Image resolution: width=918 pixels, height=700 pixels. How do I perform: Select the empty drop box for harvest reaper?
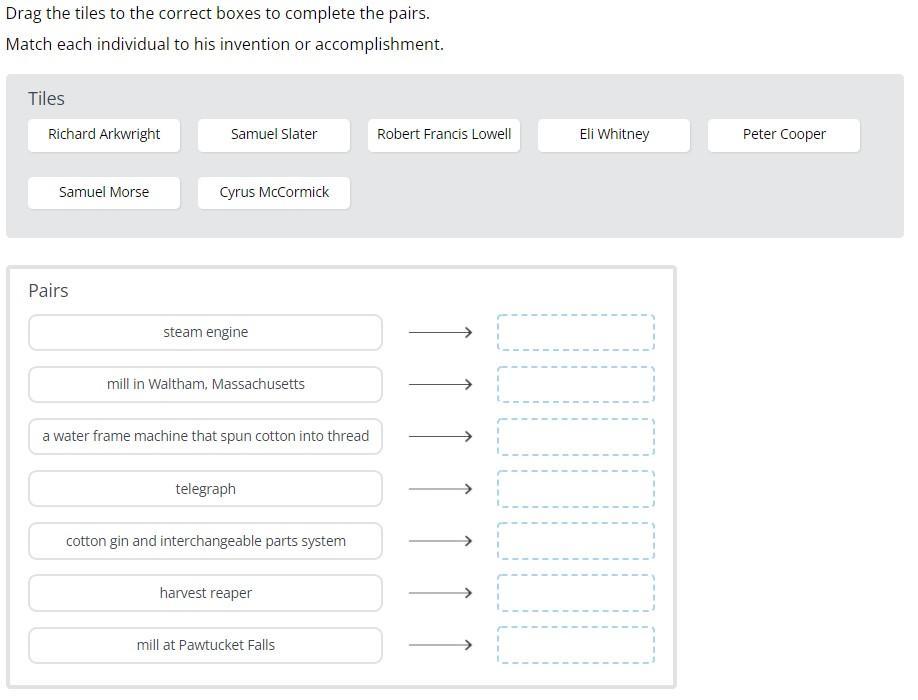[x=576, y=593]
